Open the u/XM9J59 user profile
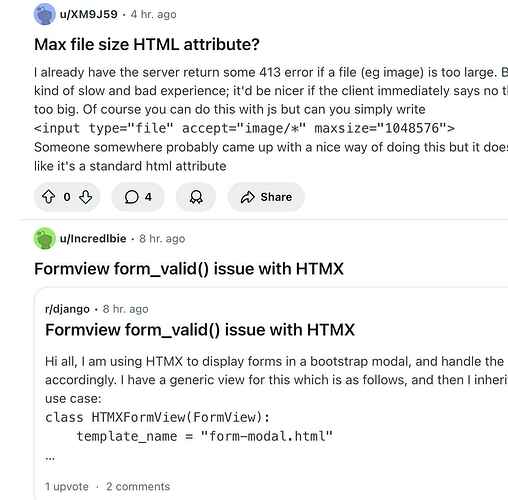This screenshot has width=508, height=500. point(89,14)
